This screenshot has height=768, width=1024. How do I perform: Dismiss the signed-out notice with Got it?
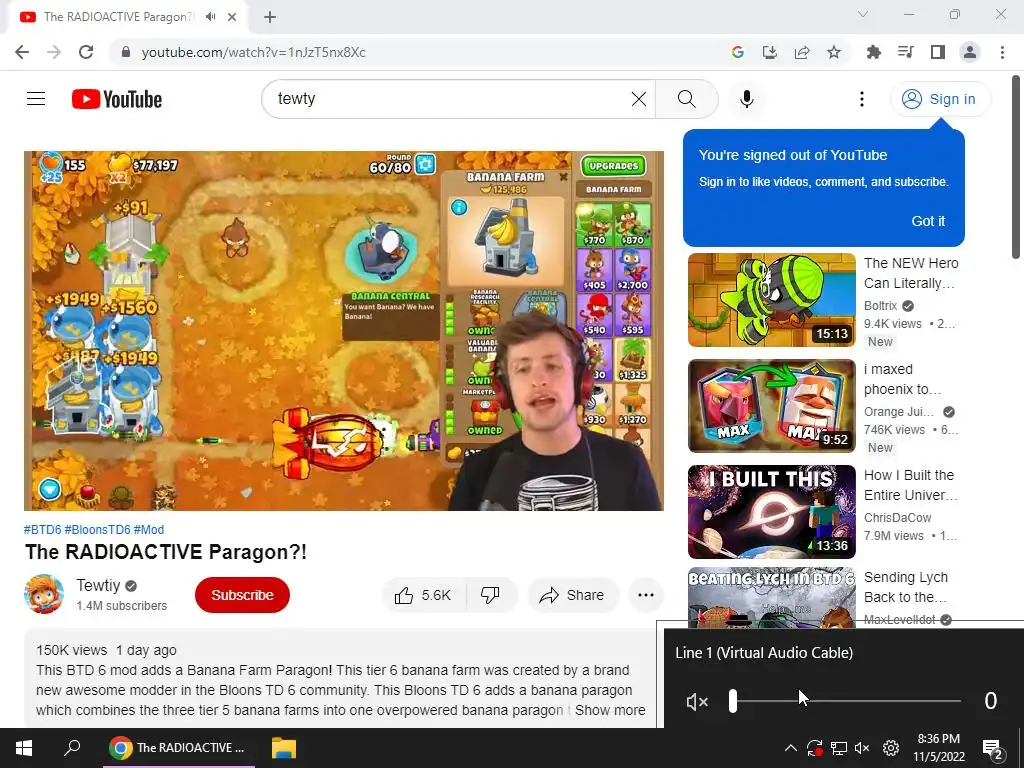coord(928,221)
